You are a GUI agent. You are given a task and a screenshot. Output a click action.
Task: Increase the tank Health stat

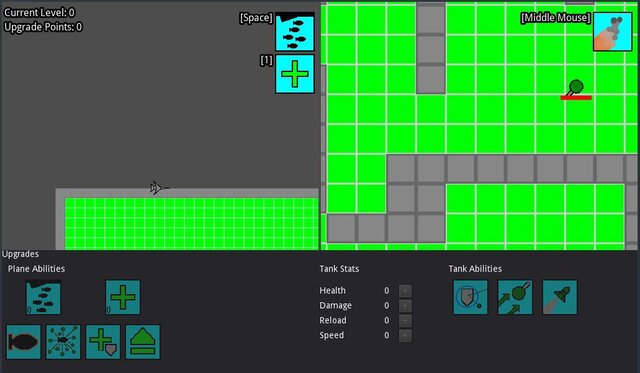[x=405, y=291]
